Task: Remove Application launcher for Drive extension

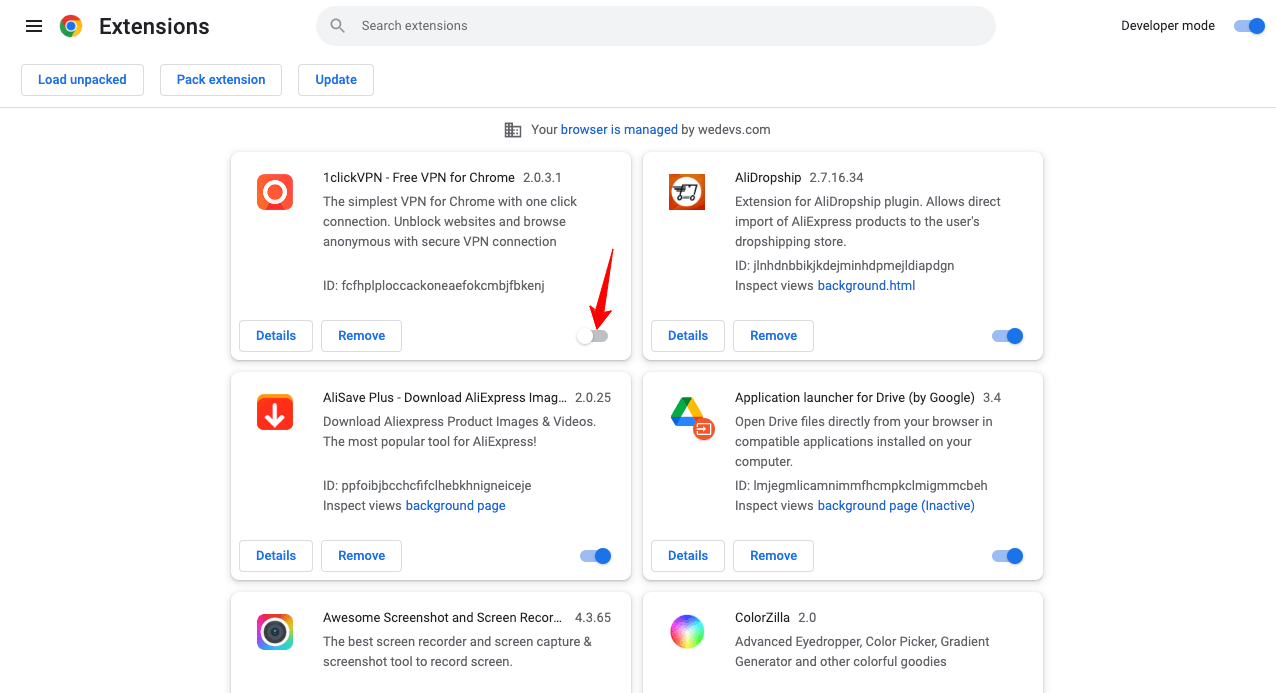Action: tap(773, 556)
